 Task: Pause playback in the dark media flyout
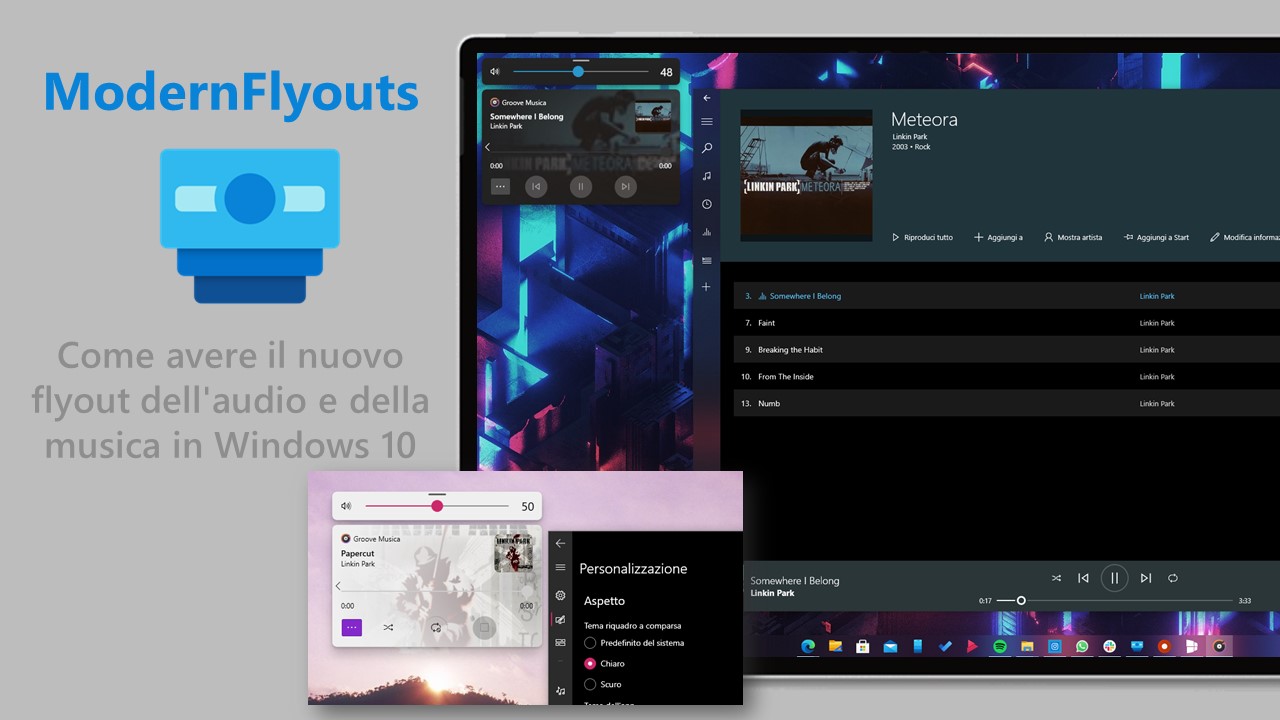click(581, 186)
